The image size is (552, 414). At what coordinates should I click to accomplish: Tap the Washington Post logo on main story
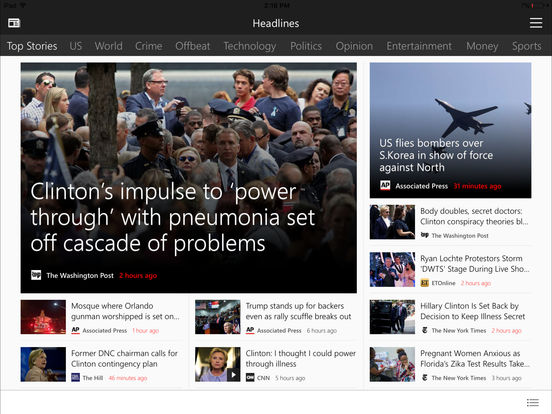coord(36,275)
